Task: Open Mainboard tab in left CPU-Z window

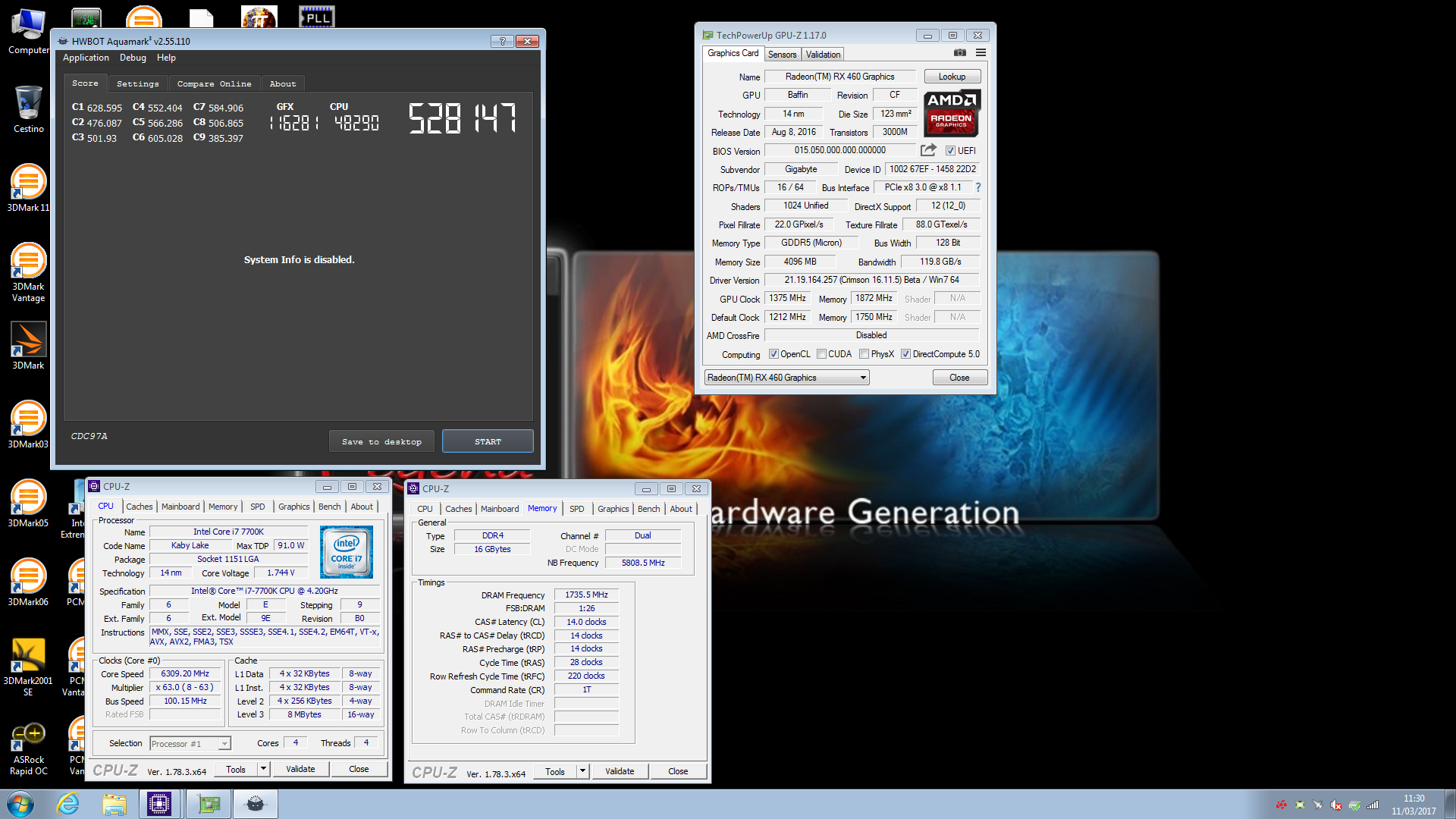Action: [180, 507]
